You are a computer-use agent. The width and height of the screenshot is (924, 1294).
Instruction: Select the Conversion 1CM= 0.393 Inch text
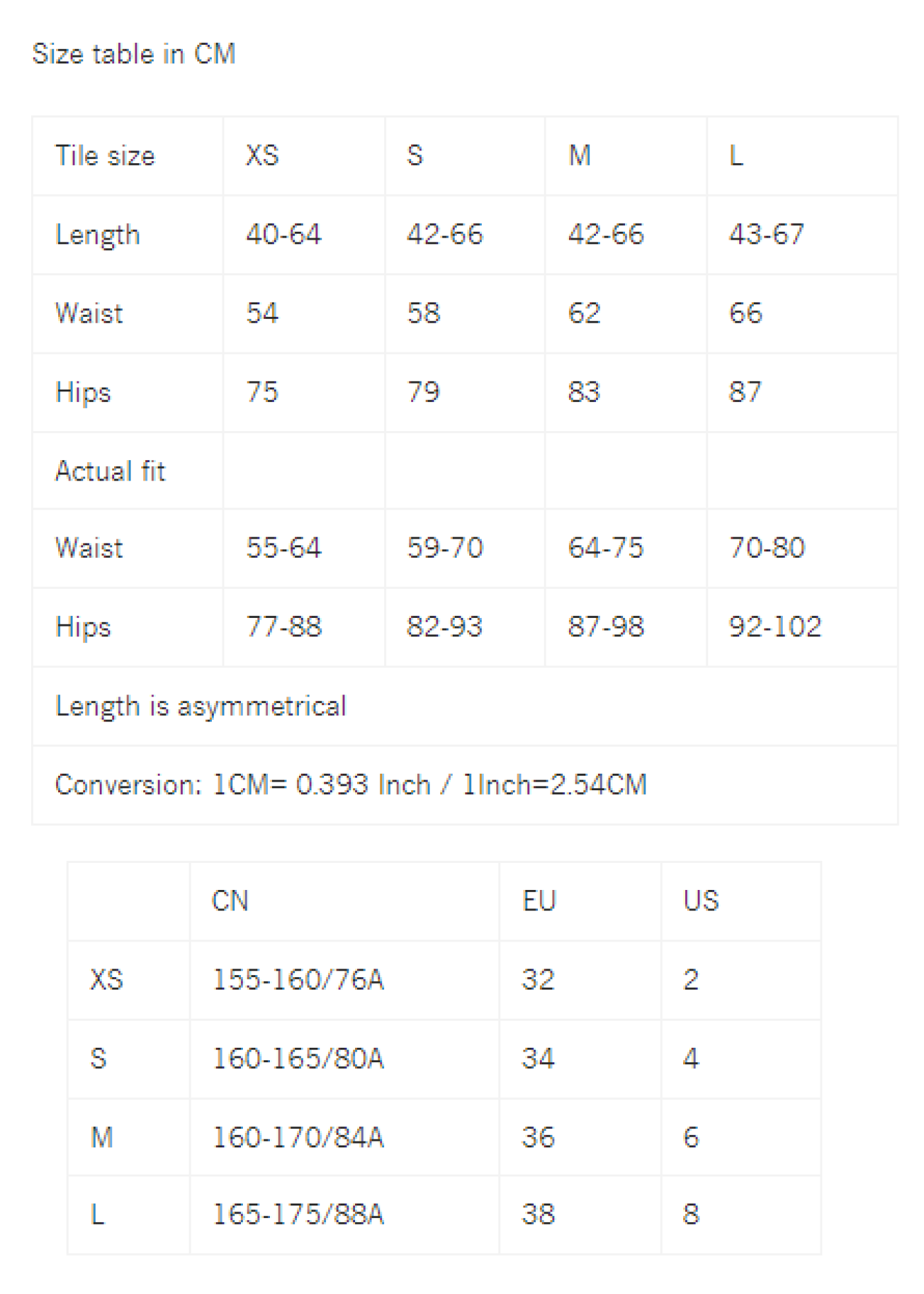(x=243, y=784)
